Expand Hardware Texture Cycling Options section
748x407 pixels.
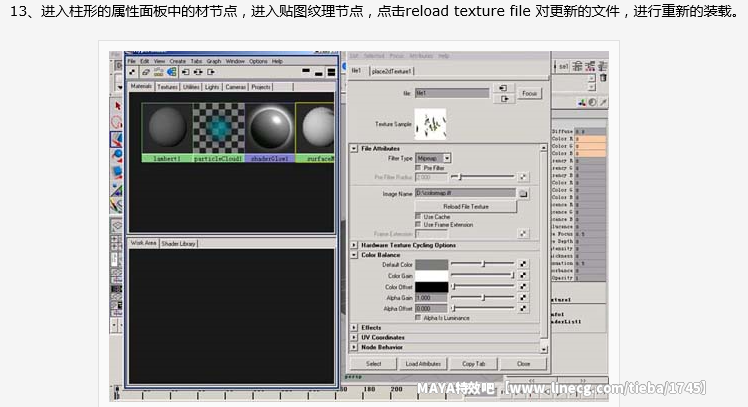(354, 245)
